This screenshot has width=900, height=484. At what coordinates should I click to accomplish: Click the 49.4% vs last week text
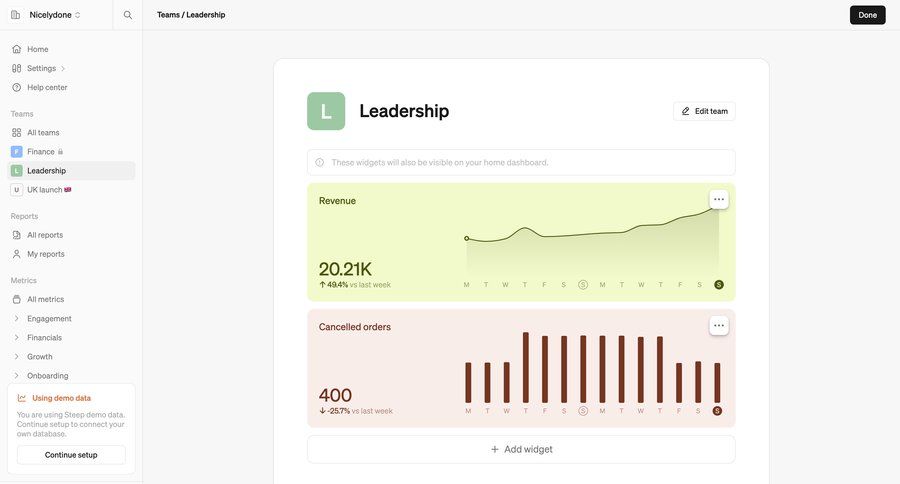[355, 285]
